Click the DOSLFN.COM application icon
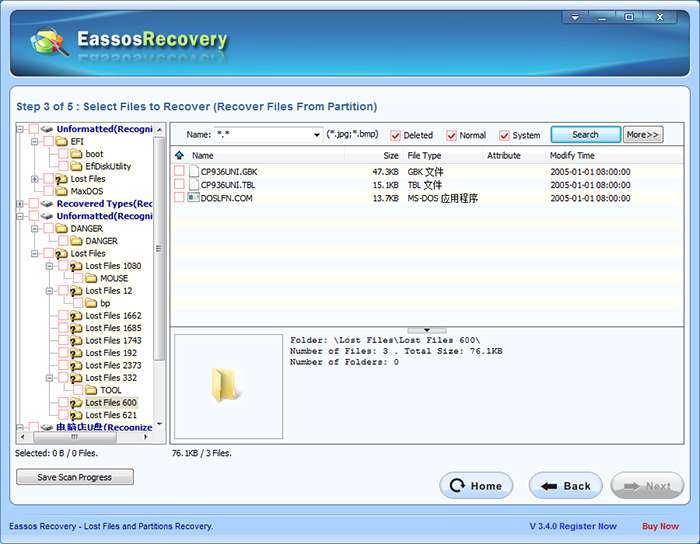 click(x=193, y=198)
